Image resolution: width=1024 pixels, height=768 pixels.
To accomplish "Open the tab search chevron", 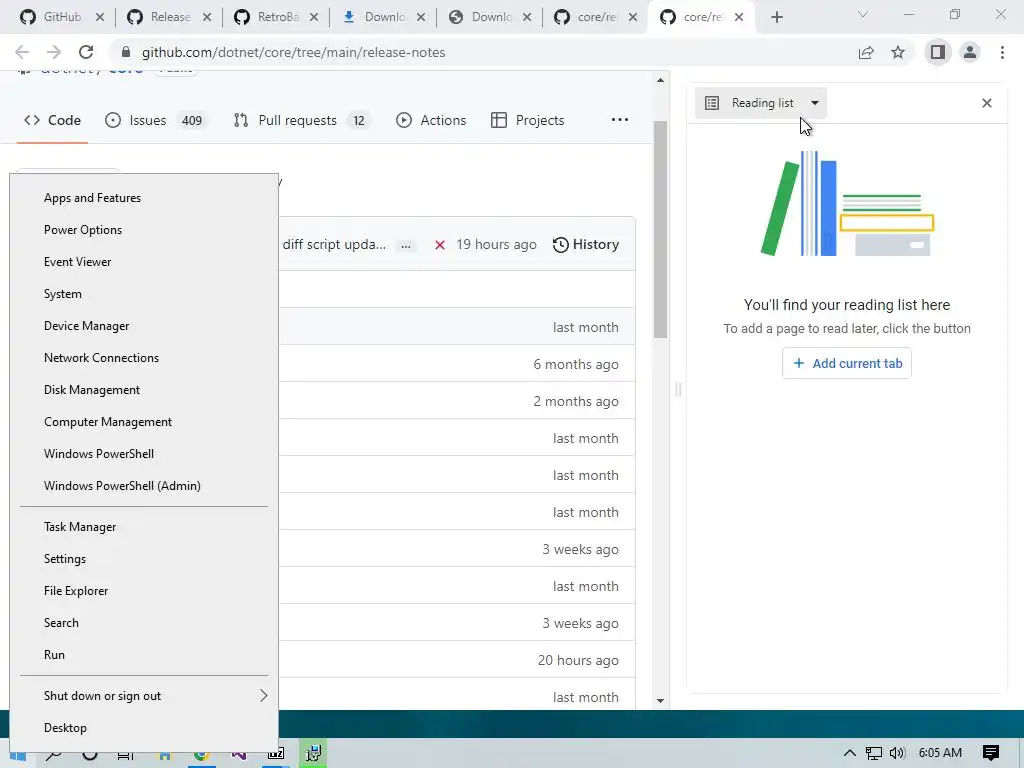I will [x=863, y=14].
